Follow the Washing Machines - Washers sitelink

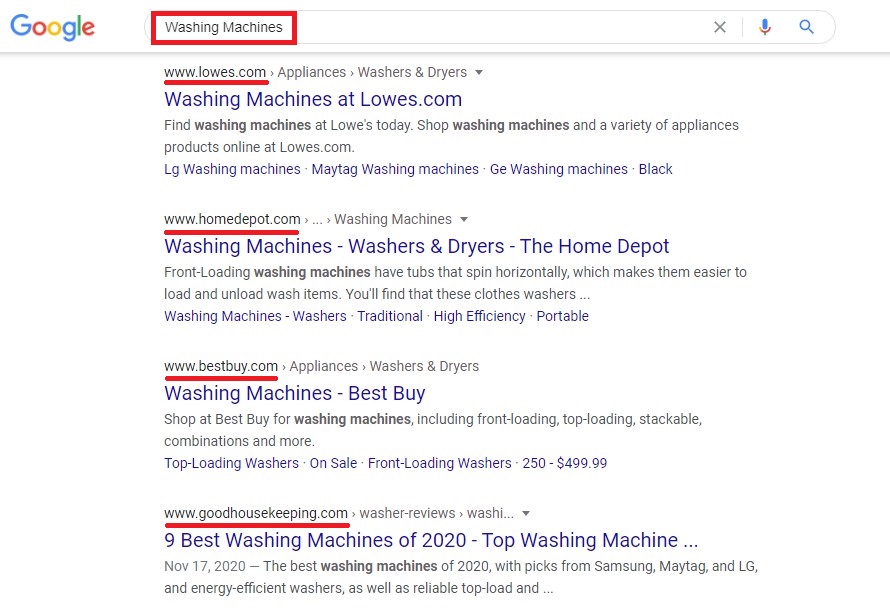255,316
